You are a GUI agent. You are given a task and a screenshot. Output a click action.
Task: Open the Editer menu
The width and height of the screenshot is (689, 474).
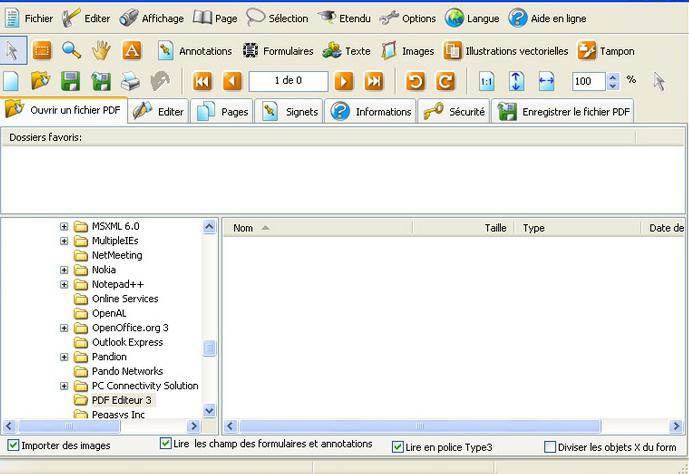[86, 18]
